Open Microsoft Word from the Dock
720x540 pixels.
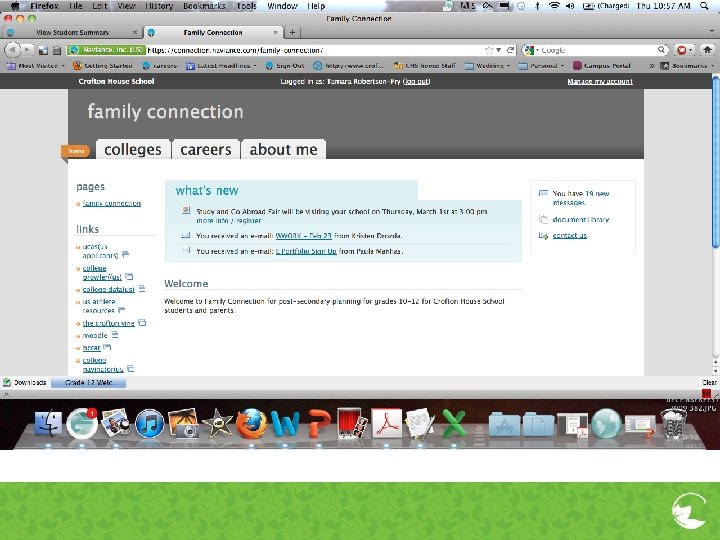(x=285, y=423)
